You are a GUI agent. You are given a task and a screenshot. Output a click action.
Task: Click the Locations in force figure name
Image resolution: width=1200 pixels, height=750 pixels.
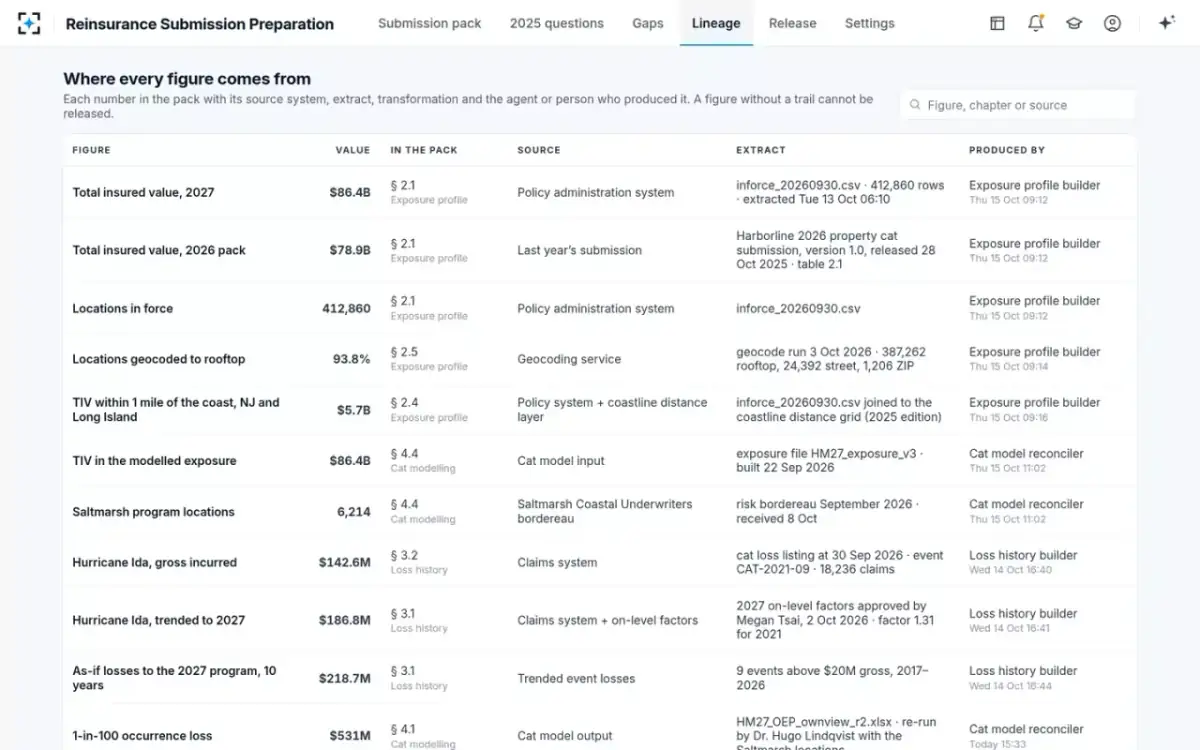click(x=122, y=308)
